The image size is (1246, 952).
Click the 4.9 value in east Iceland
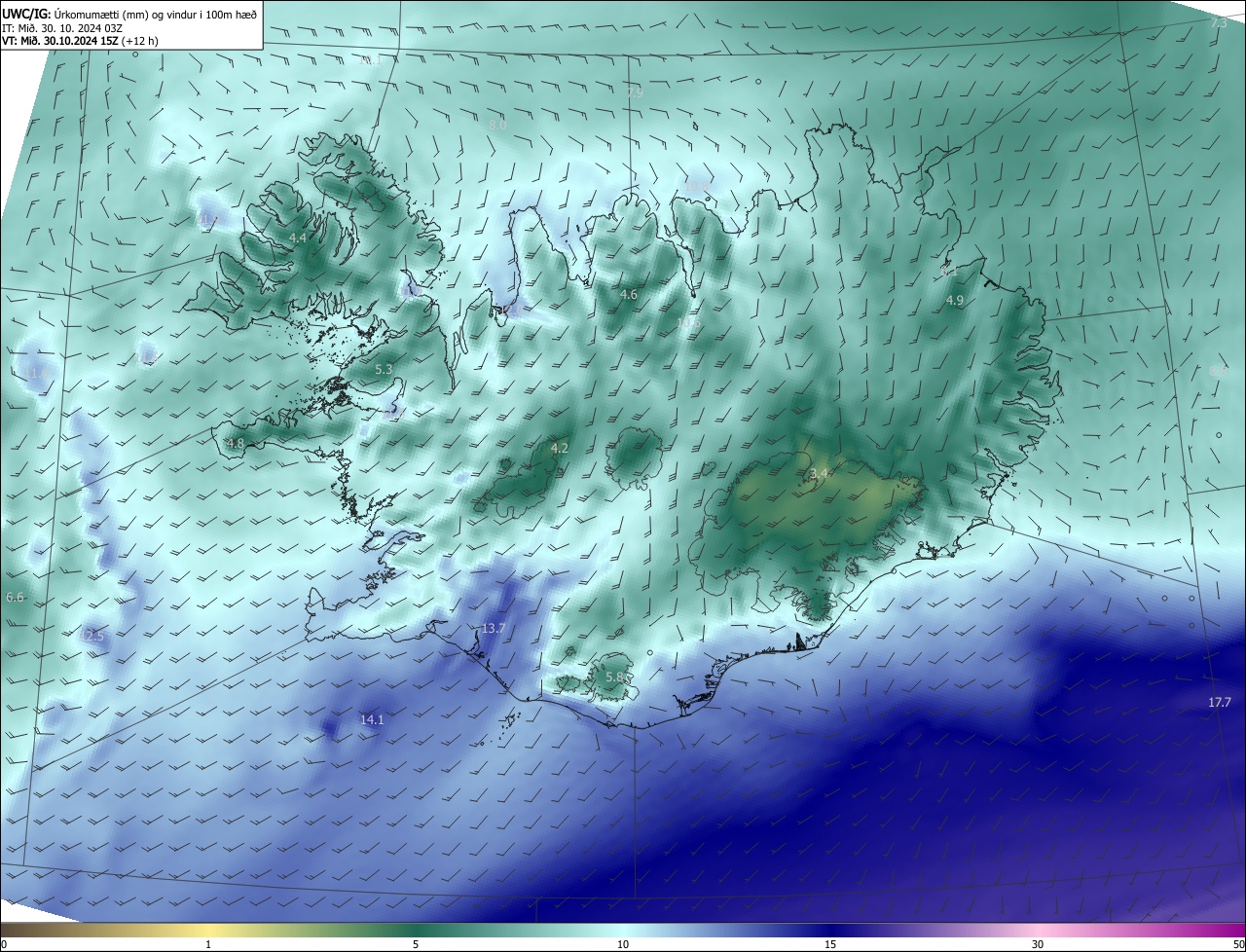pyautogui.click(x=954, y=301)
